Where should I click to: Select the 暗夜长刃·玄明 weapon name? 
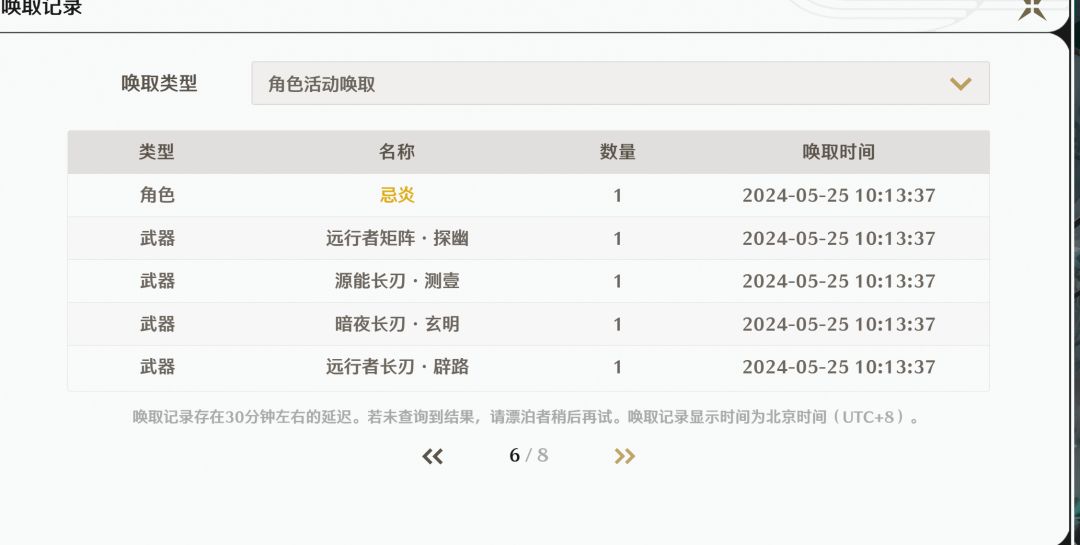(397, 324)
